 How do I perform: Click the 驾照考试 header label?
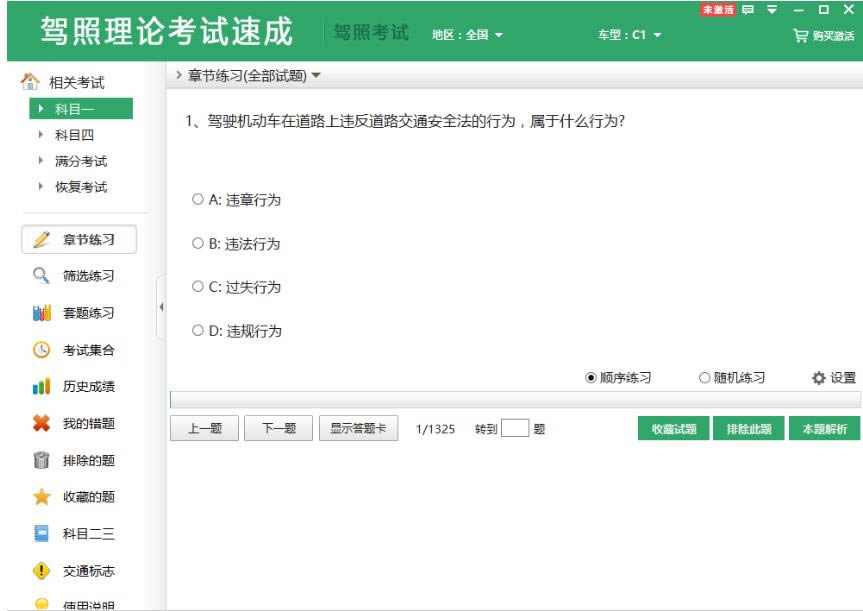[371, 32]
